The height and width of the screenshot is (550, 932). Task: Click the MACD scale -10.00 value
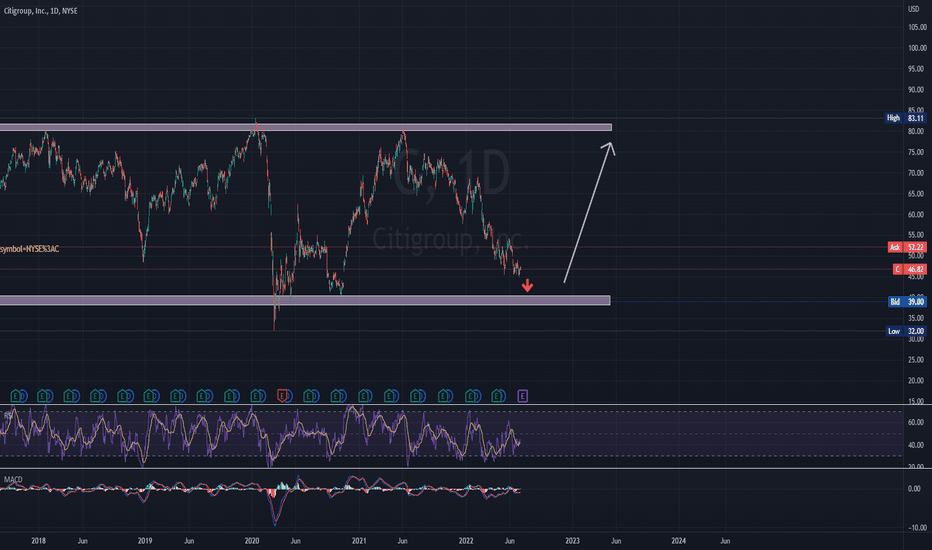916,528
